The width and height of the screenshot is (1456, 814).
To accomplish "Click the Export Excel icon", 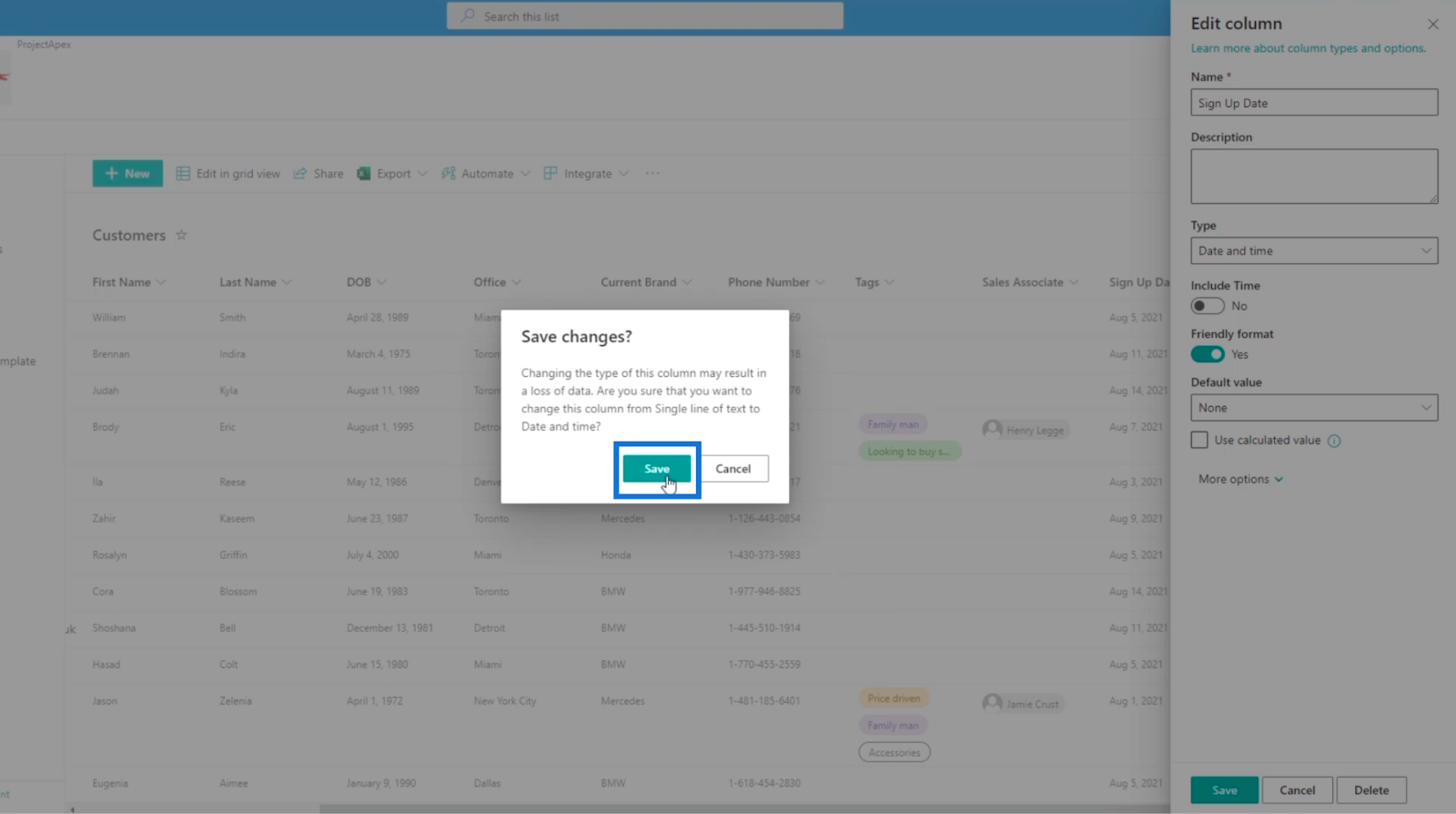I will point(363,173).
